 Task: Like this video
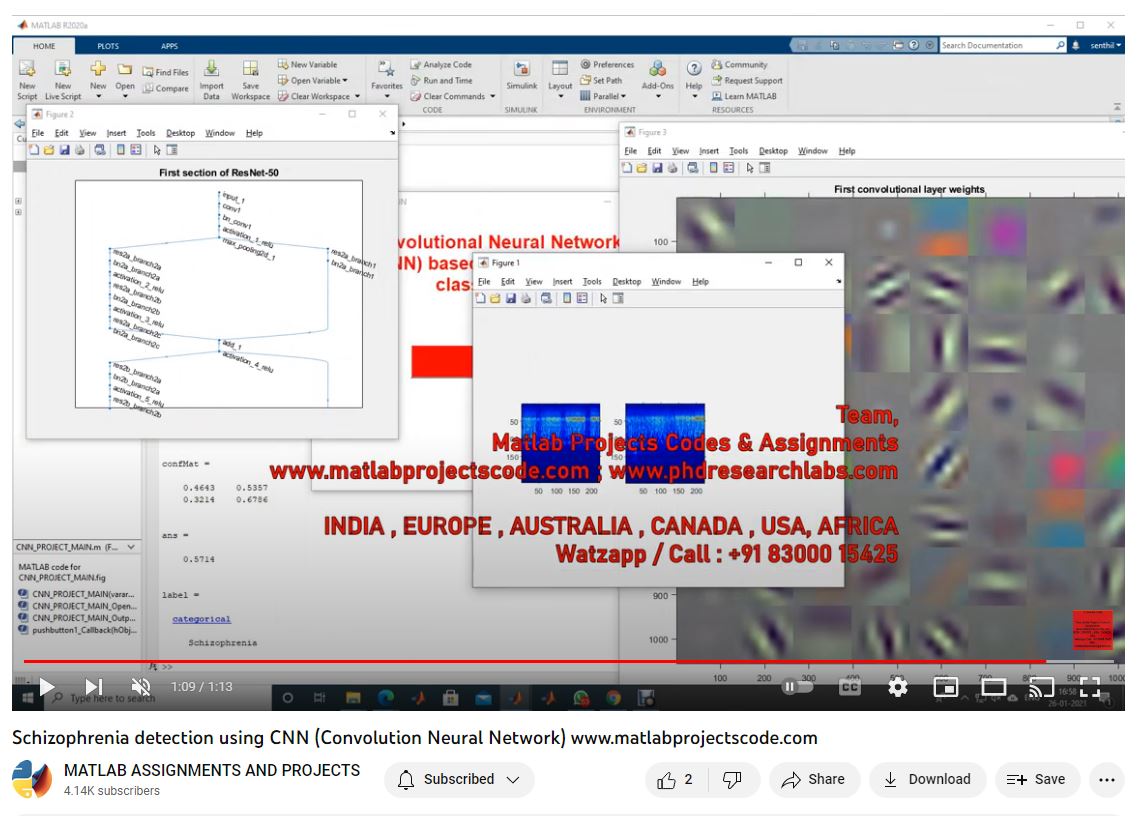[x=675, y=780]
